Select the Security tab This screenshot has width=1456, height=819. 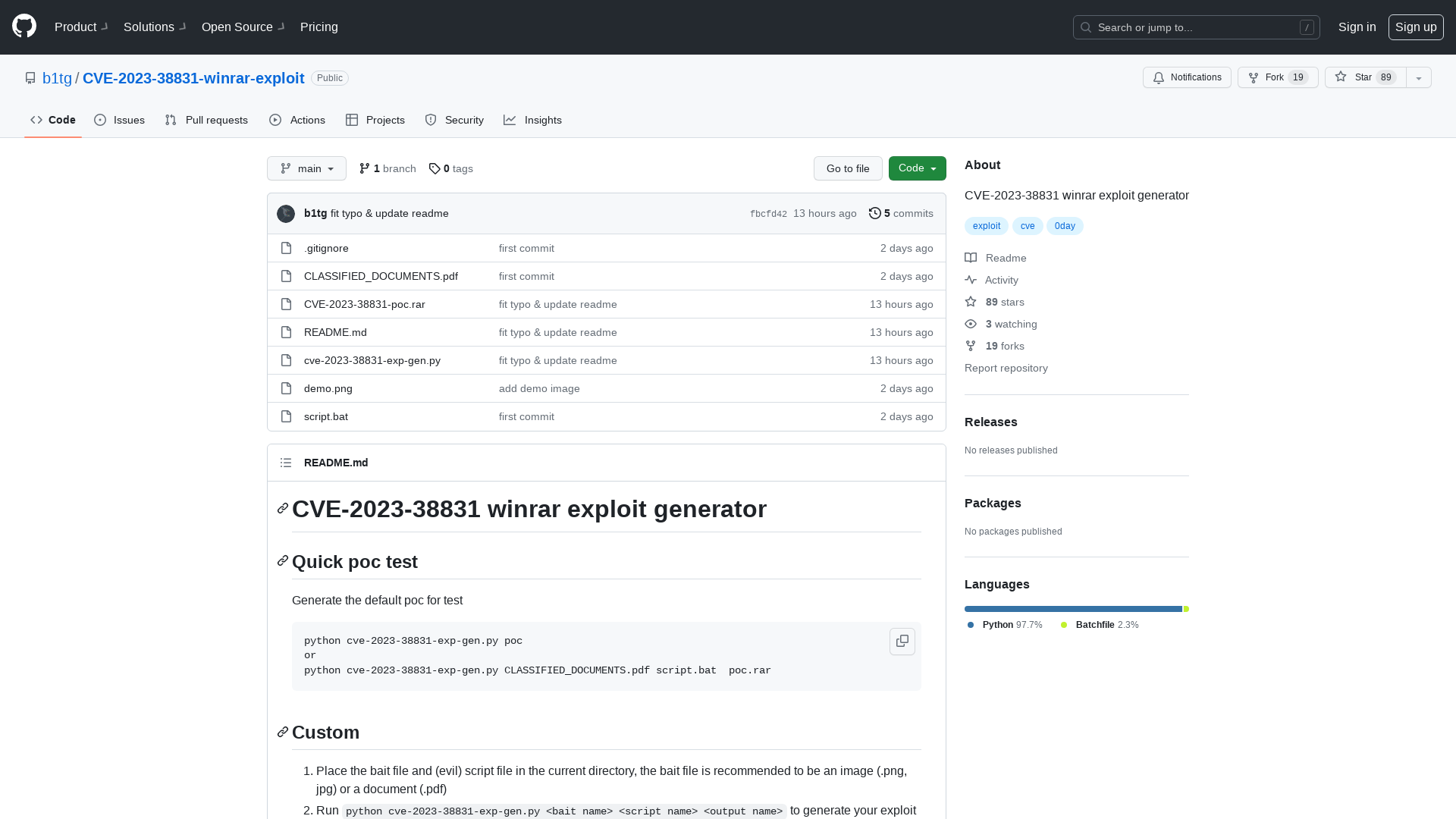454,120
